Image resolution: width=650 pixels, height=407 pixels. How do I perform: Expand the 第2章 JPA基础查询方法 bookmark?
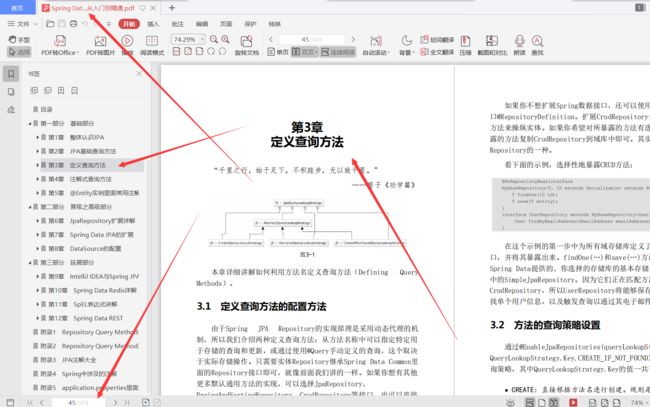(x=37, y=151)
